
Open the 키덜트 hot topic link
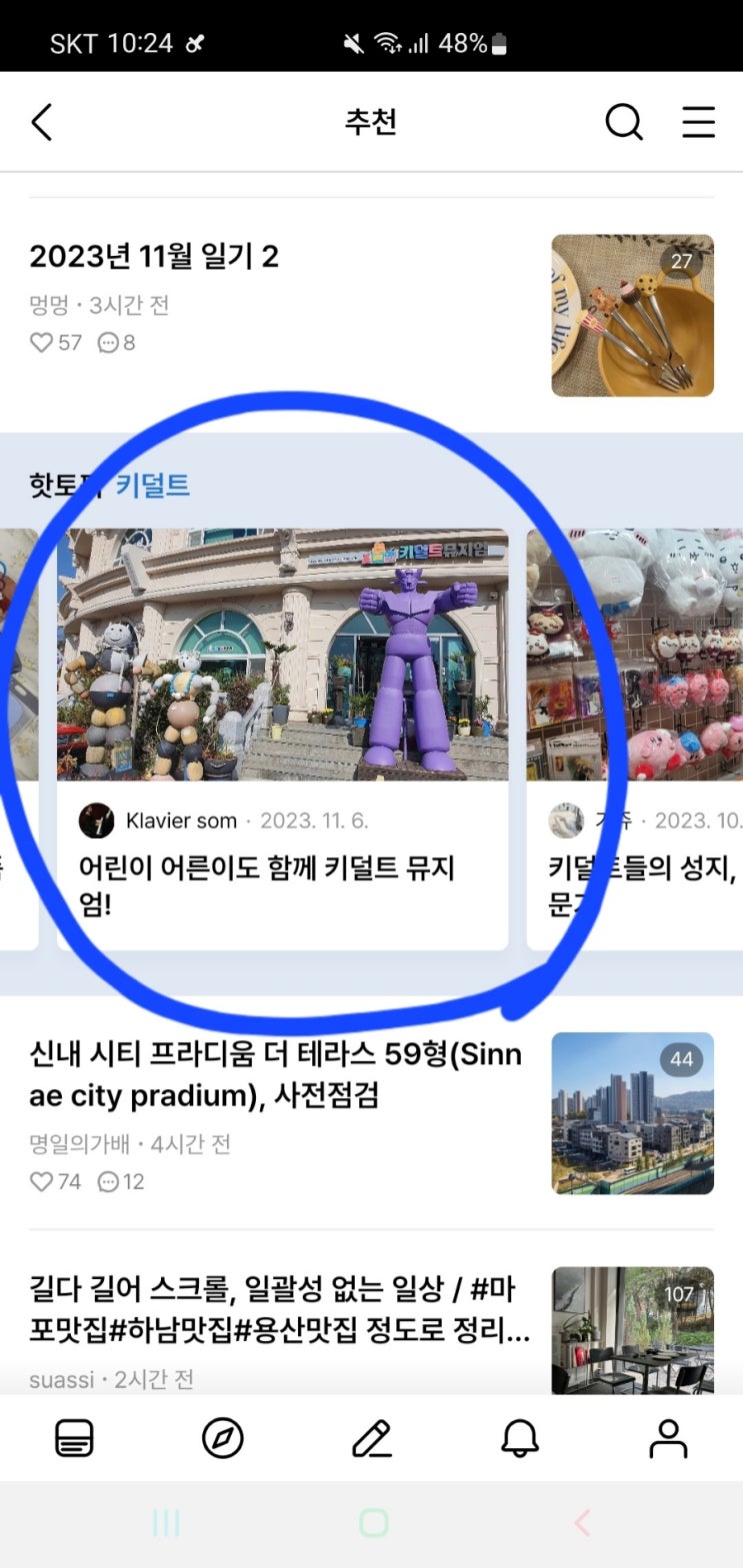click(x=152, y=486)
